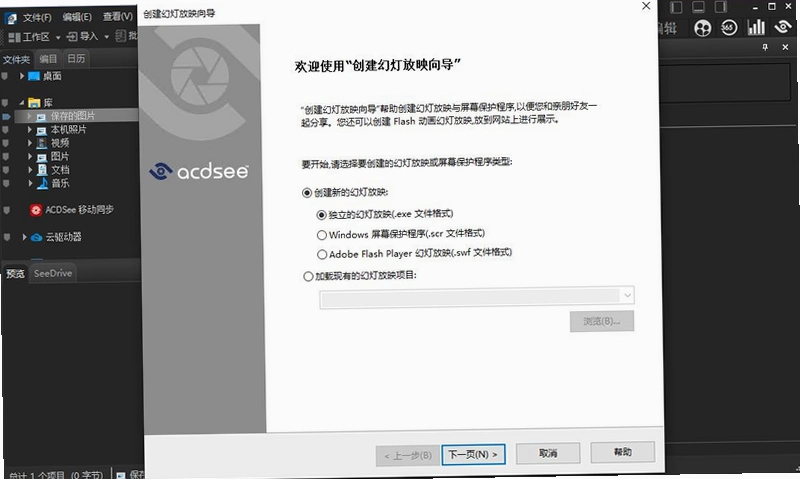Image resolution: width=800 pixels, height=479 pixels.
Task: Open the 编辑(E) menu
Action: (77, 17)
